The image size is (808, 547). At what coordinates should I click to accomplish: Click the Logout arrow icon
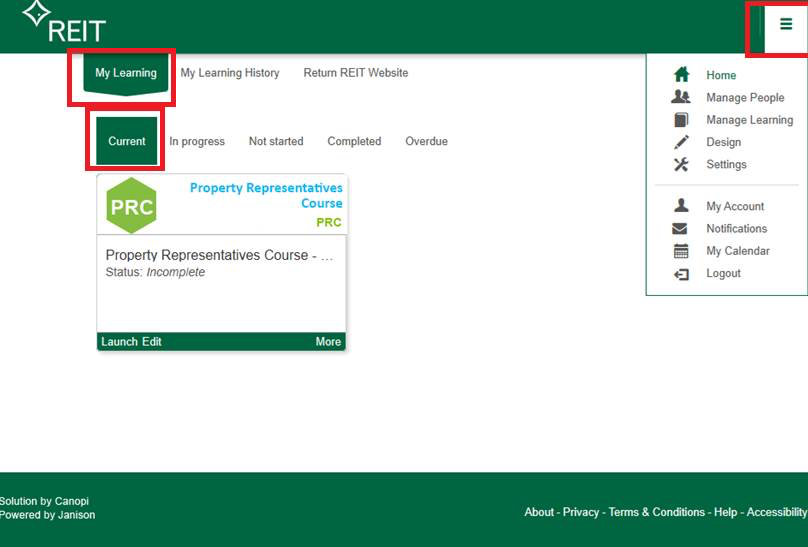[x=681, y=274]
